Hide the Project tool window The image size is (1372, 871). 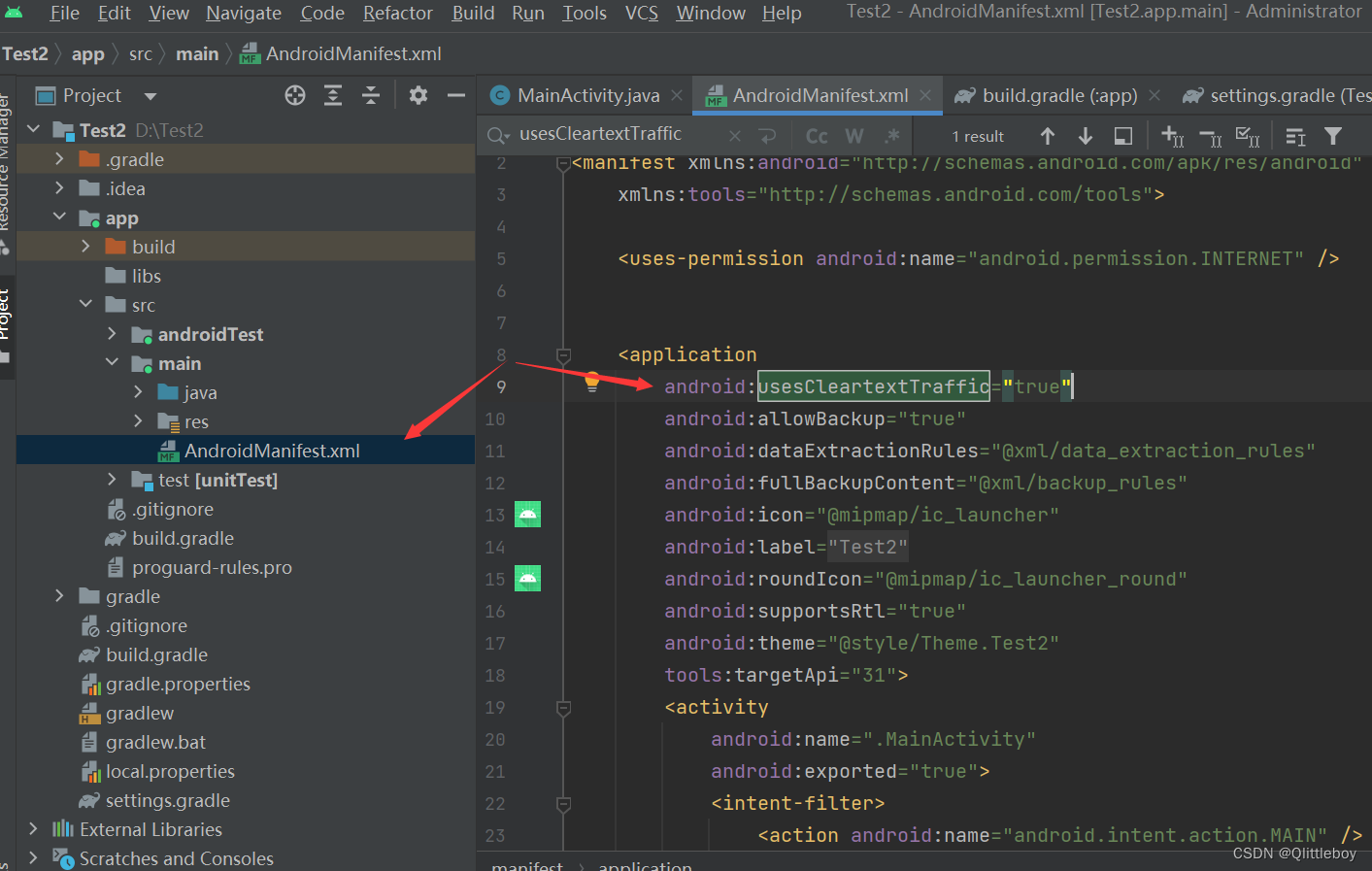click(x=455, y=95)
